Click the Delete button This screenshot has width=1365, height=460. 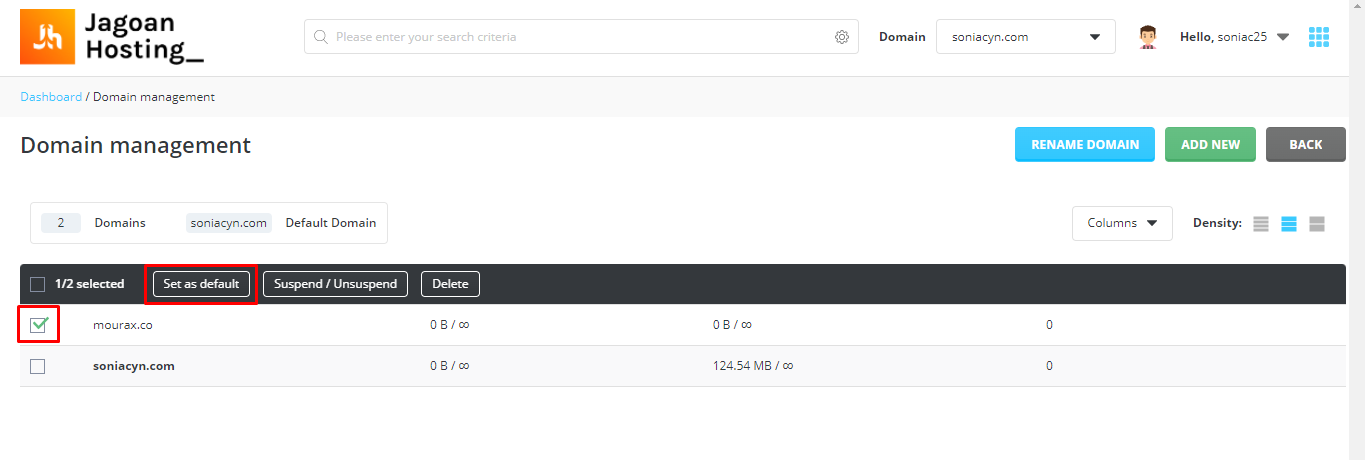pos(450,284)
